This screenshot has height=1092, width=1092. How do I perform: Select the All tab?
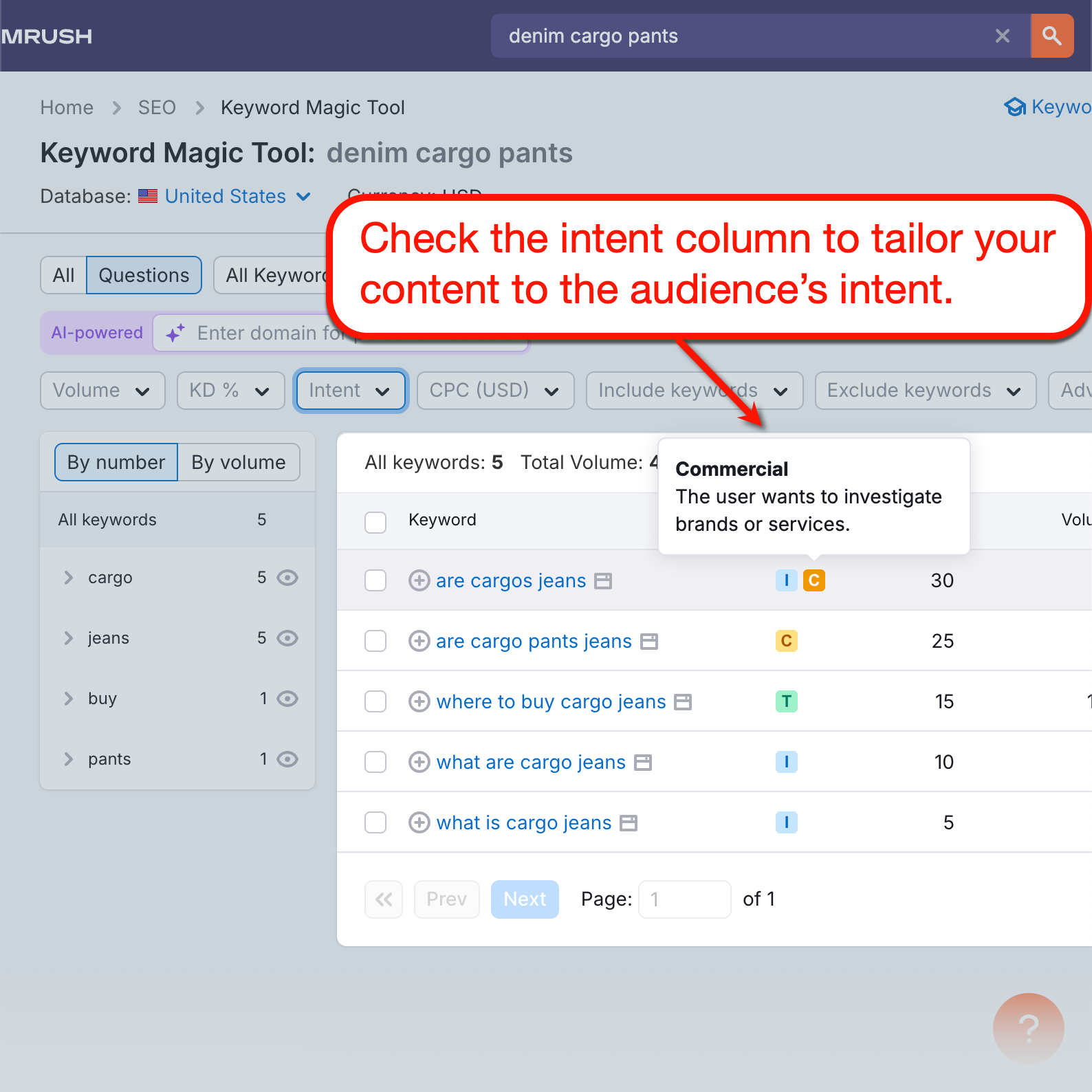[x=63, y=275]
